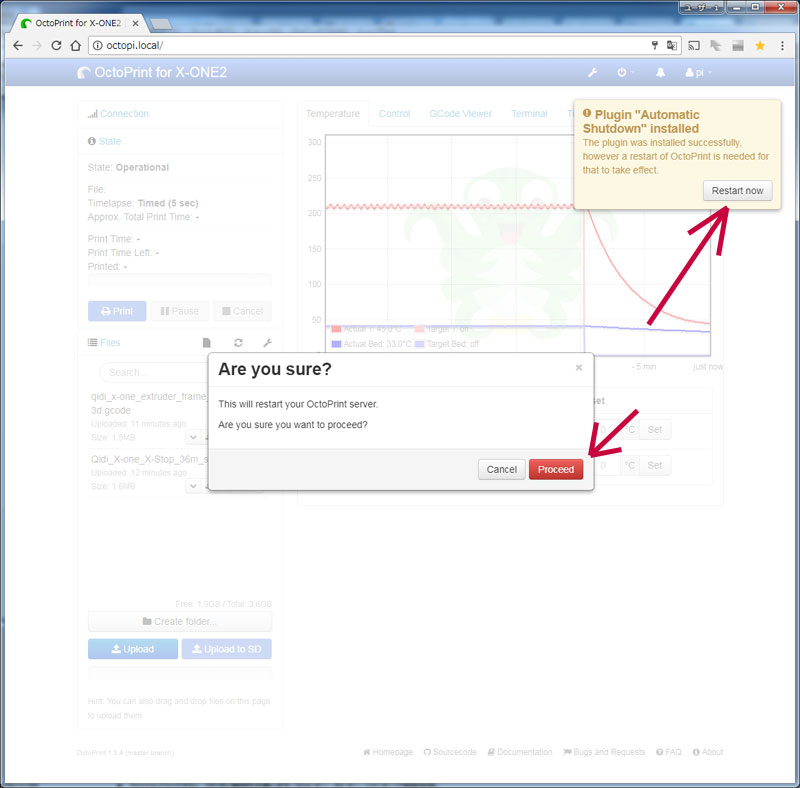
Task: Select the Qidi_X-one_X-Stop_36m file
Action: coord(149,459)
